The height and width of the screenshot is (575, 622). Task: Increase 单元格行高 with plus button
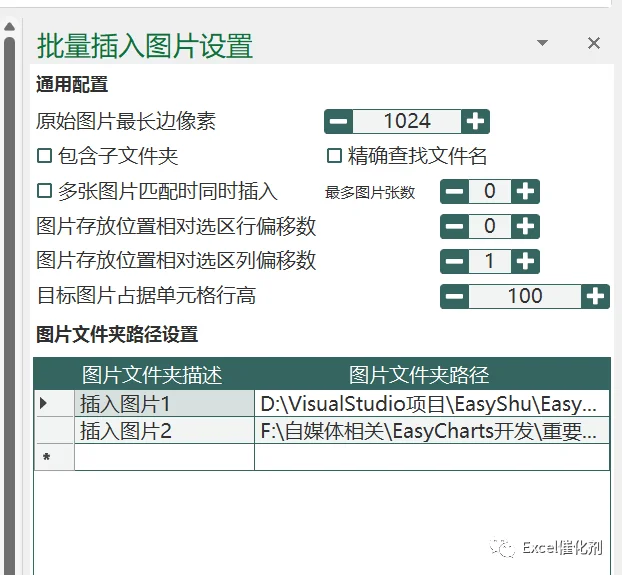click(595, 296)
